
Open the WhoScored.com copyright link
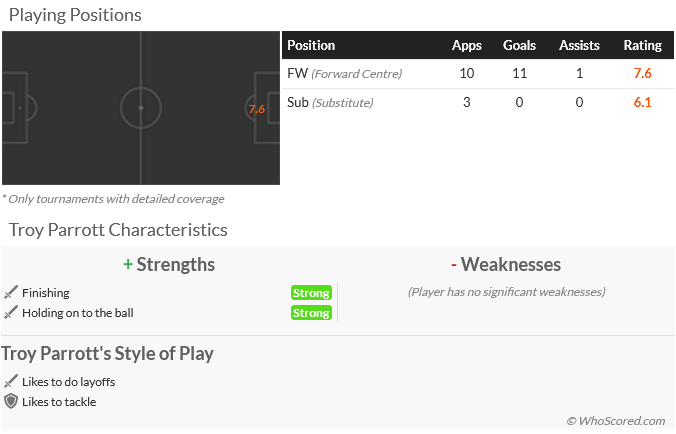[615, 421]
